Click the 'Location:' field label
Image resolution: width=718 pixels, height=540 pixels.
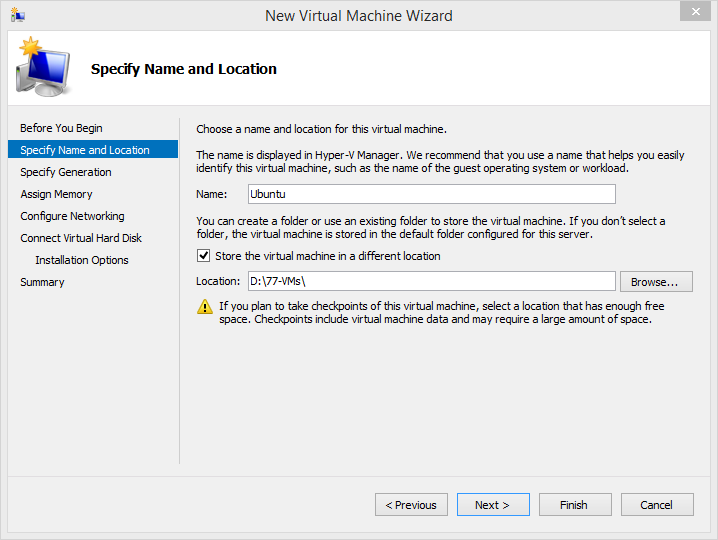point(218,281)
